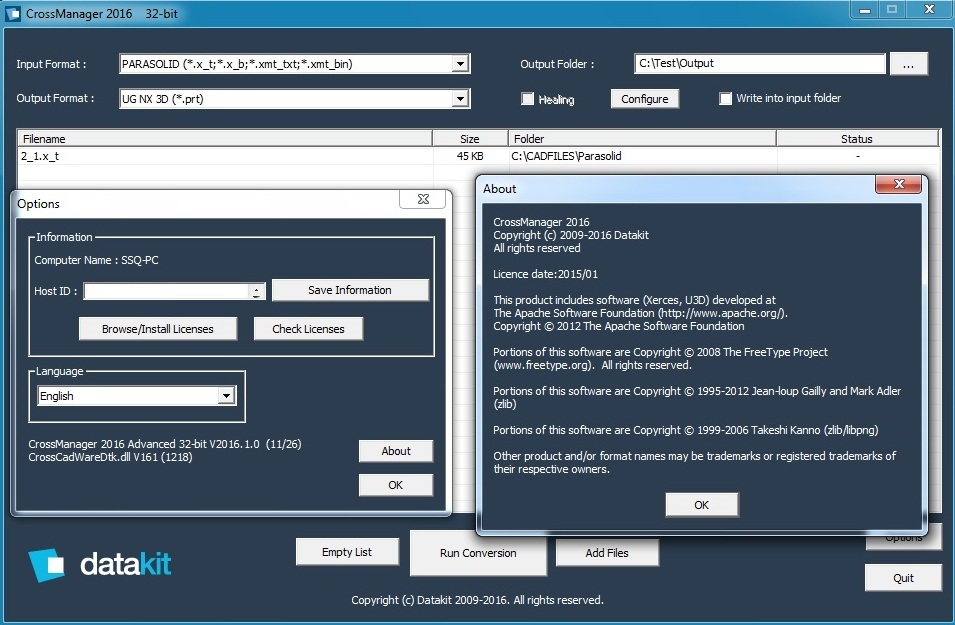Click the Host ID stepper arrows
This screenshot has width=955, height=625.
[257, 291]
